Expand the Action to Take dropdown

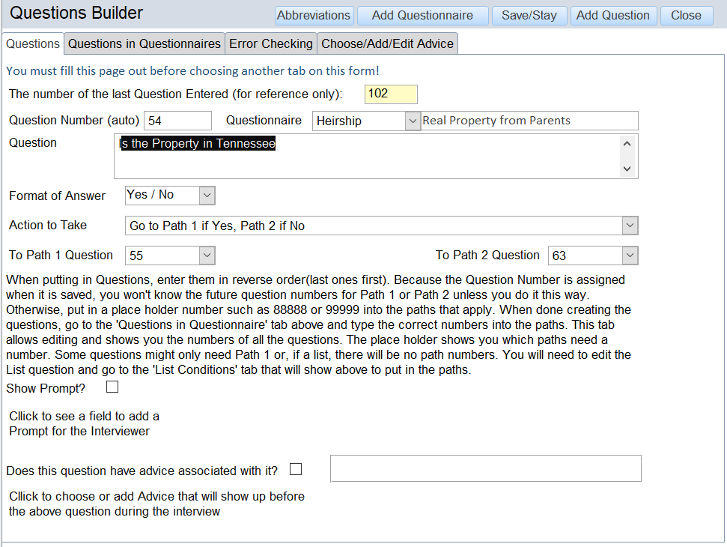(629, 226)
